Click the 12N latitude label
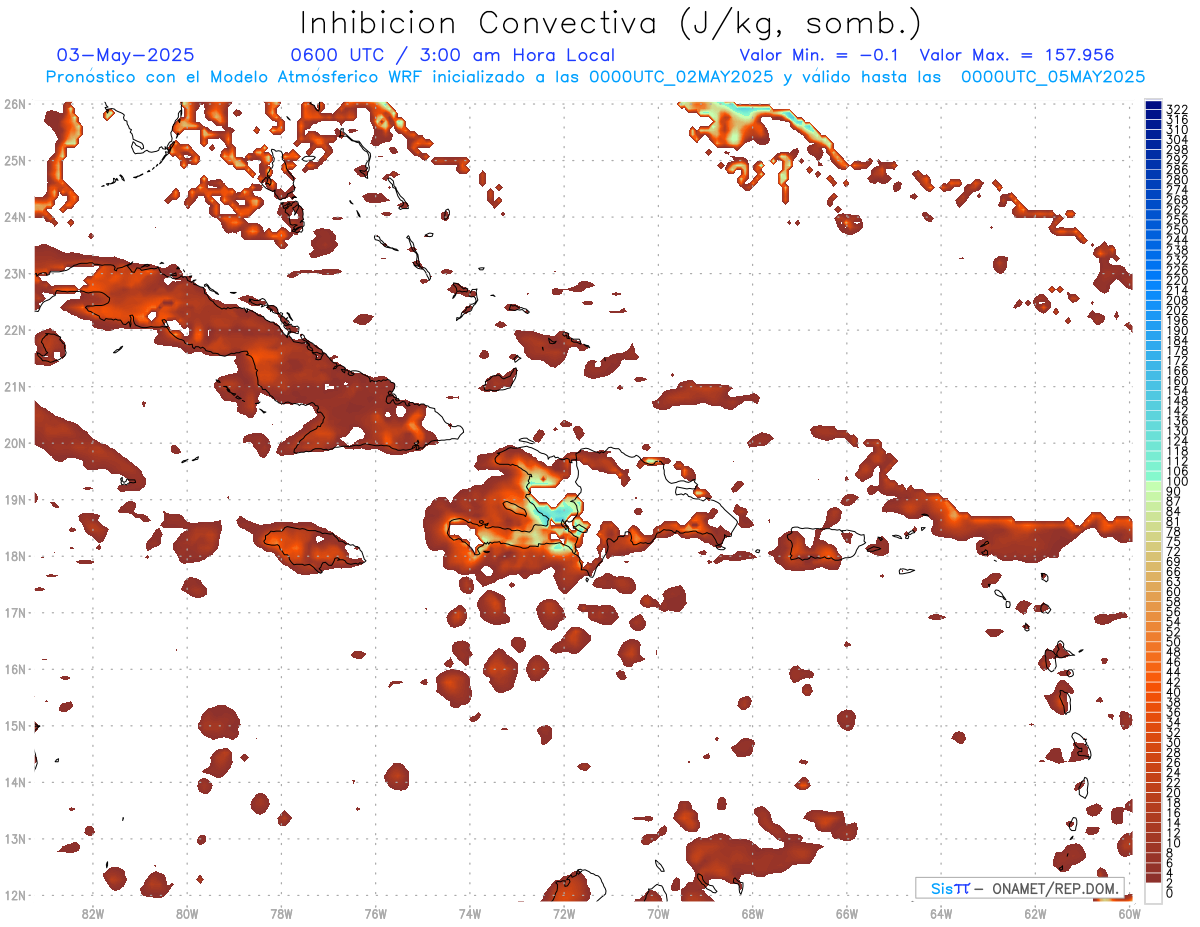 pyautogui.click(x=15, y=895)
